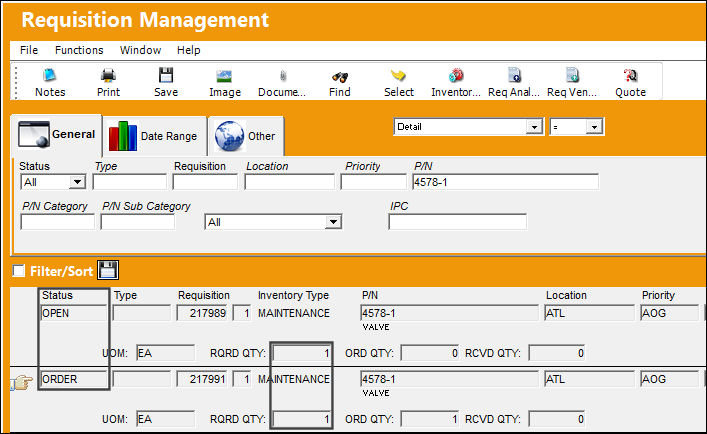707x434 pixels.
Task: Click ORD QTY value in requisition 217991 row
Action: tap(430, 419)
